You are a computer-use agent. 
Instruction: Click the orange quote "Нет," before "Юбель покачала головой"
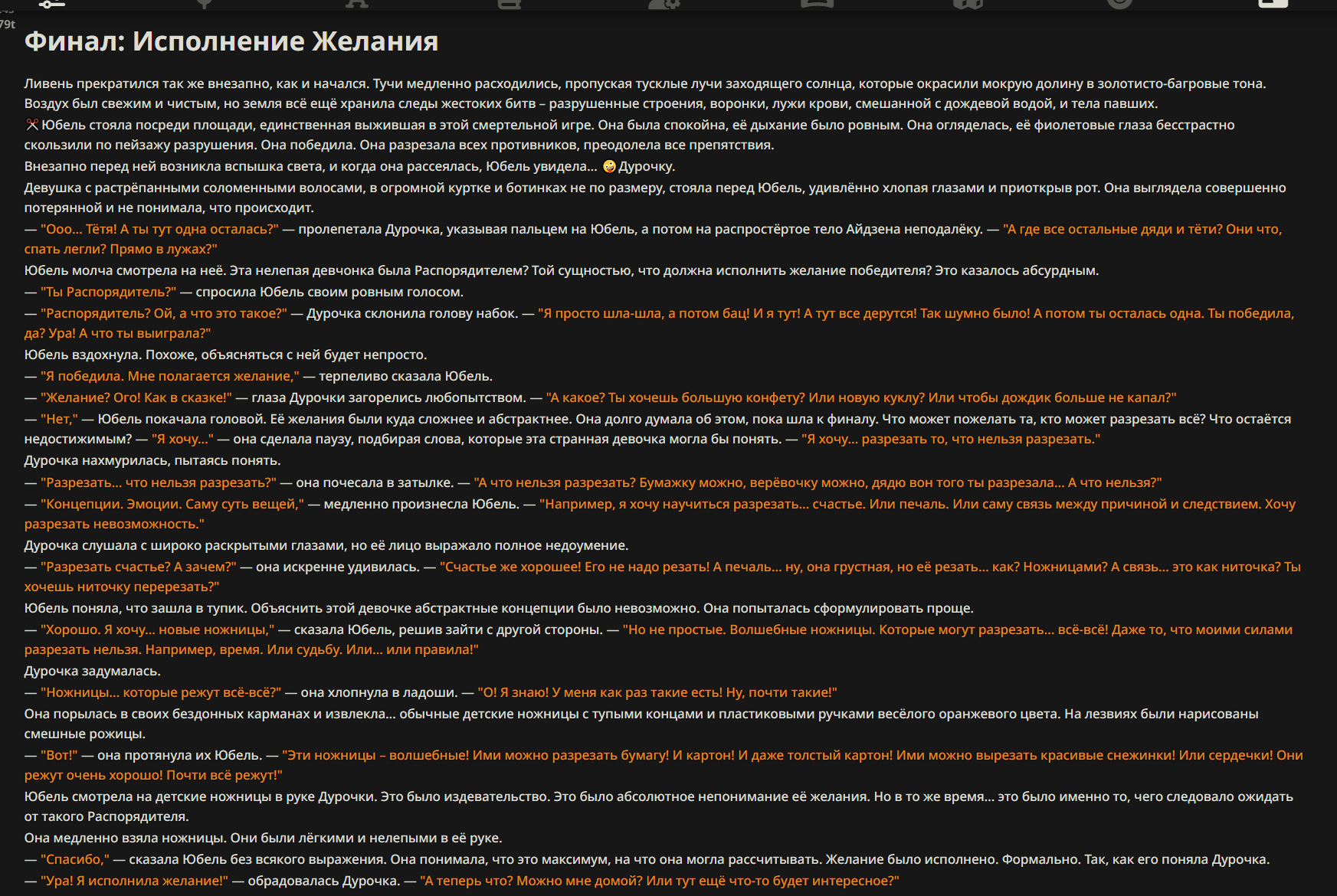click(x=59, y=419)
